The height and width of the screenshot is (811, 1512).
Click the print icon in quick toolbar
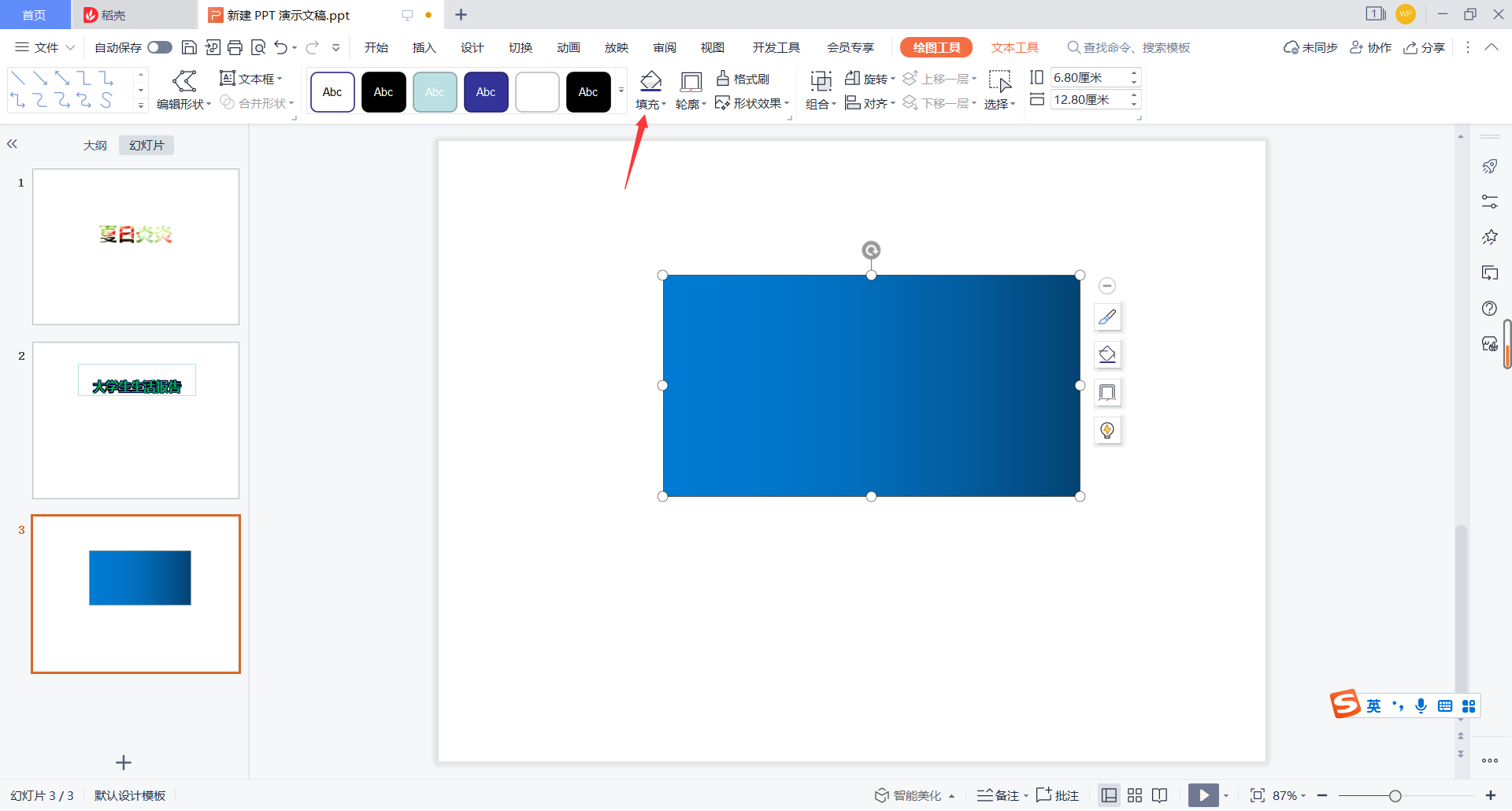235,47
